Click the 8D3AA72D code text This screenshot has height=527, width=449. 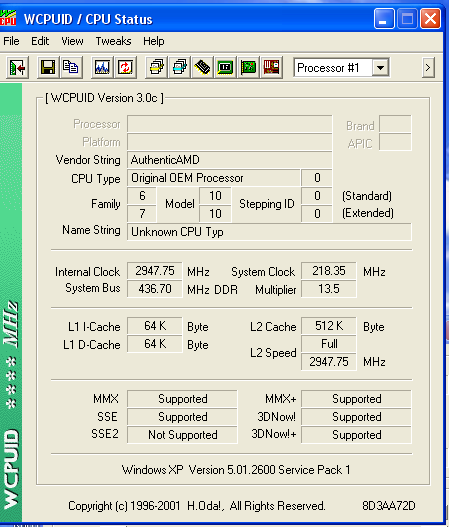389,506
